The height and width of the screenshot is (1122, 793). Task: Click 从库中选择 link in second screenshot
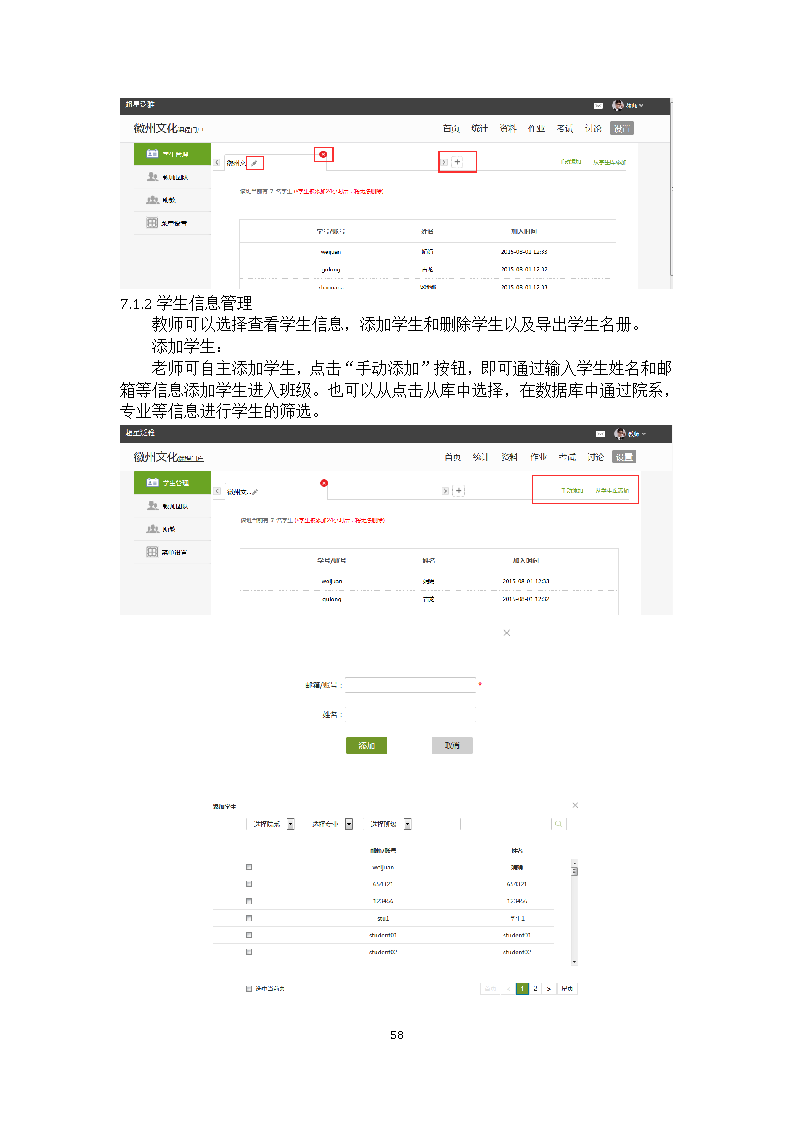point(612,490)
